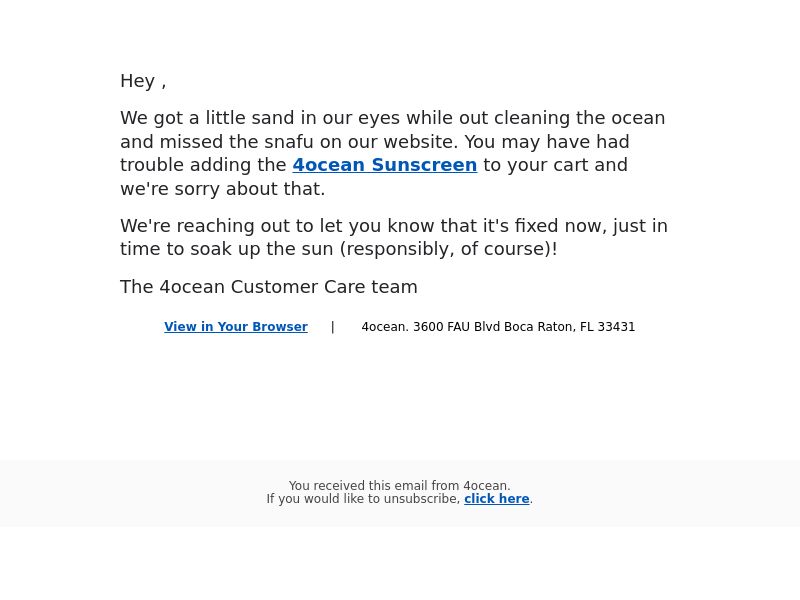Click the 'You received this email from 4ocean' text
The width and height of the screenshot is (800, 600).
click(x=399, y=485)
